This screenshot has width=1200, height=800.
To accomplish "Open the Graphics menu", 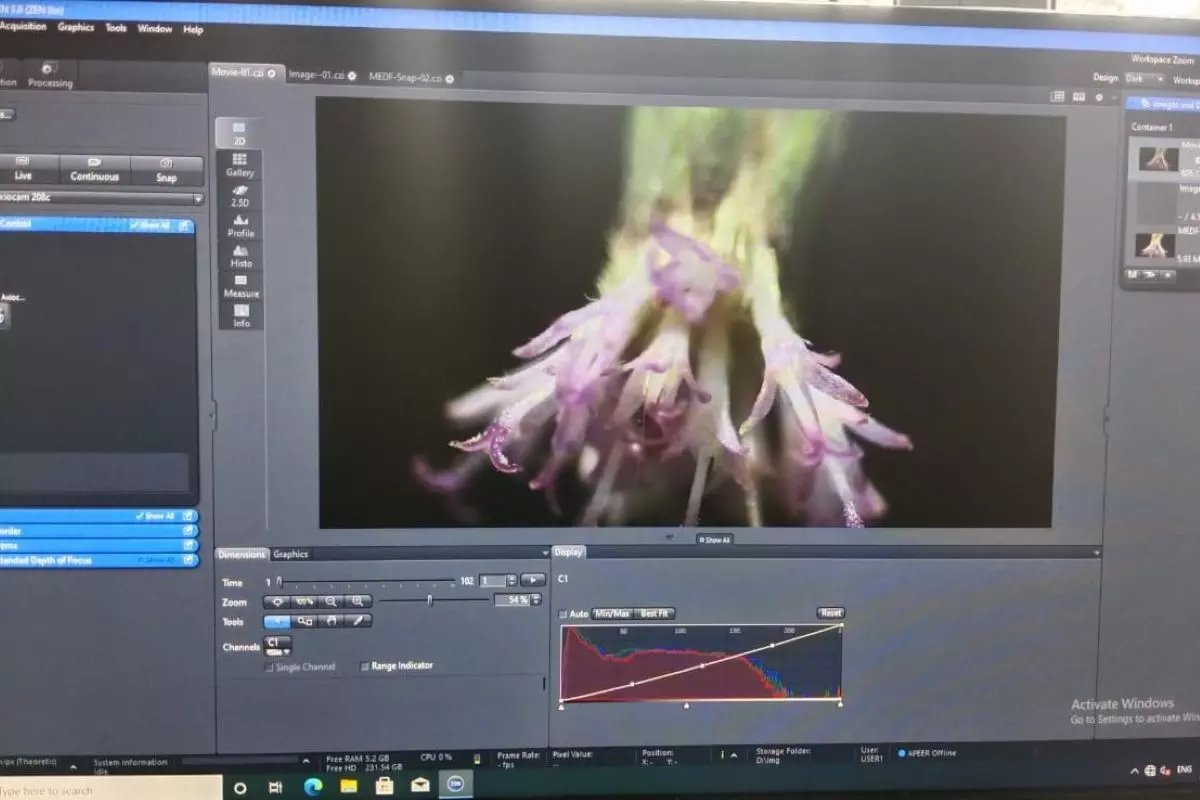I will pos(75,28).
